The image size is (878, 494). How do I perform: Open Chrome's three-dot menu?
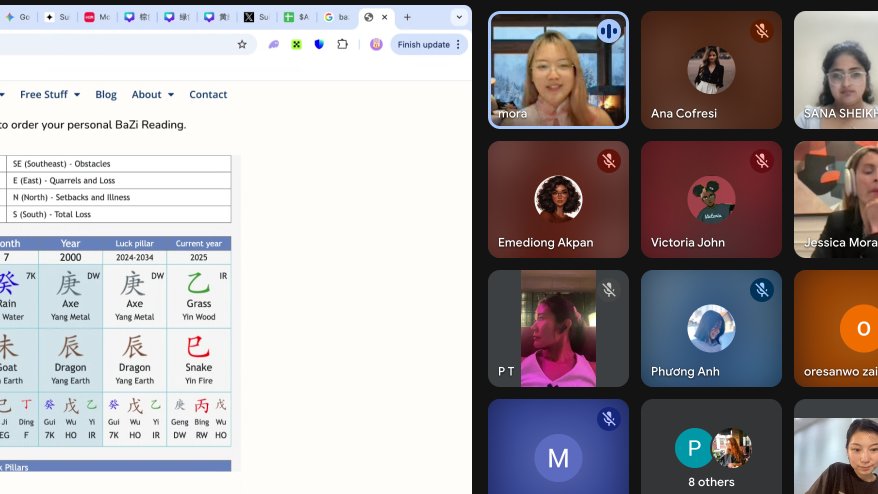(x=458, y=44)
